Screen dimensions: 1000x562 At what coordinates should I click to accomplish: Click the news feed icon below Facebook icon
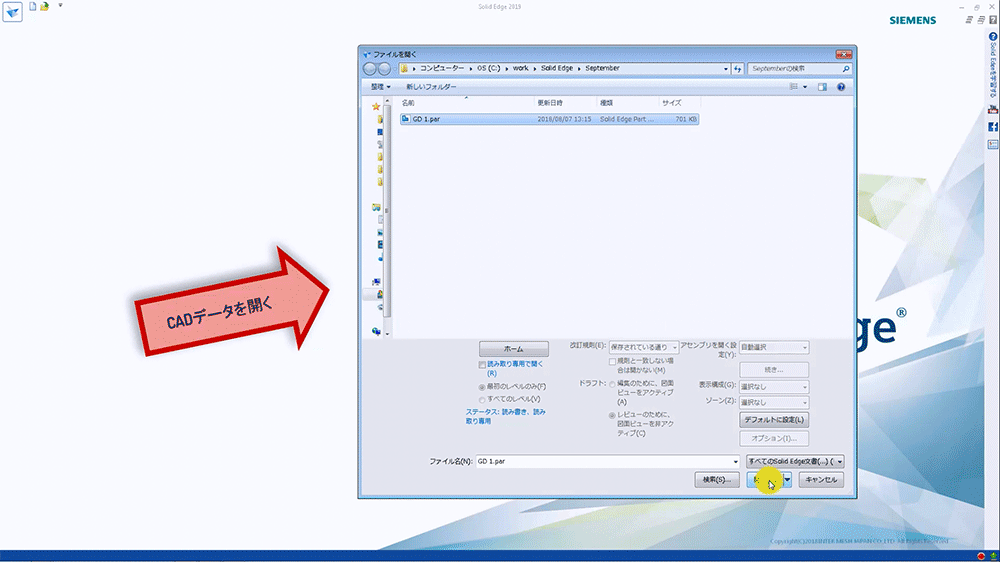point(993,145)
